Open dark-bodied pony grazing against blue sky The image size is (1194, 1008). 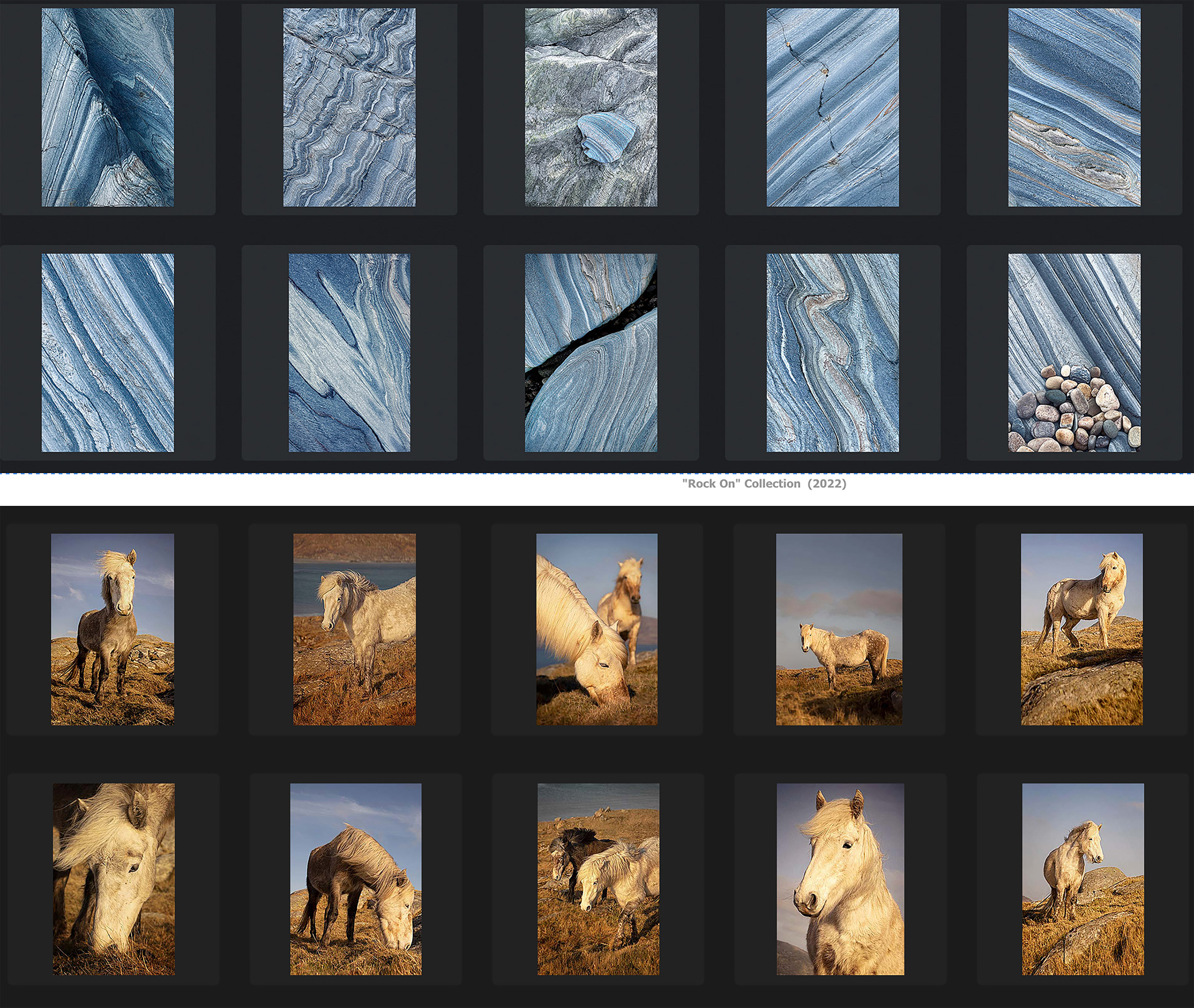pyautogui.click(x=355, y=879)
